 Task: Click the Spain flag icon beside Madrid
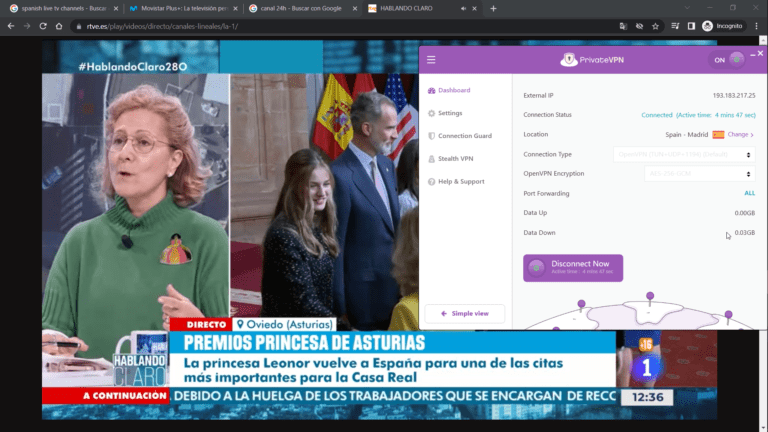tap(718, 134)
